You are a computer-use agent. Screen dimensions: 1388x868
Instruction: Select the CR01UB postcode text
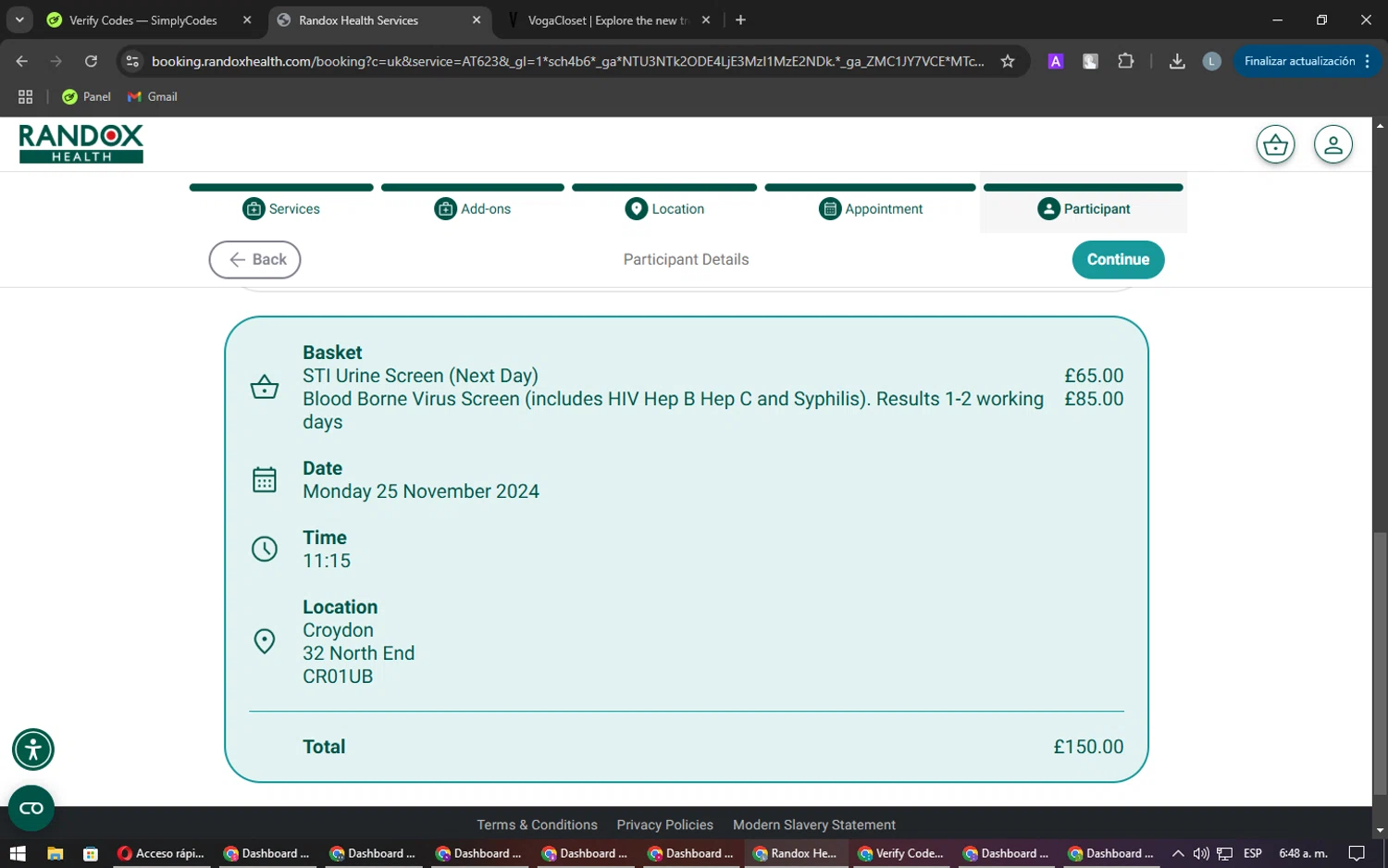(x=338, y=676)
